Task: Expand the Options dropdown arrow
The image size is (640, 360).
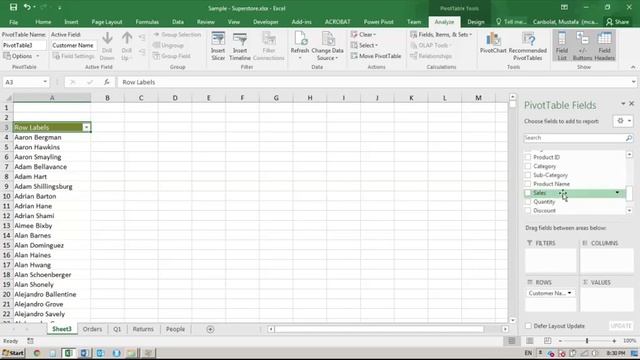Action: 38,56
